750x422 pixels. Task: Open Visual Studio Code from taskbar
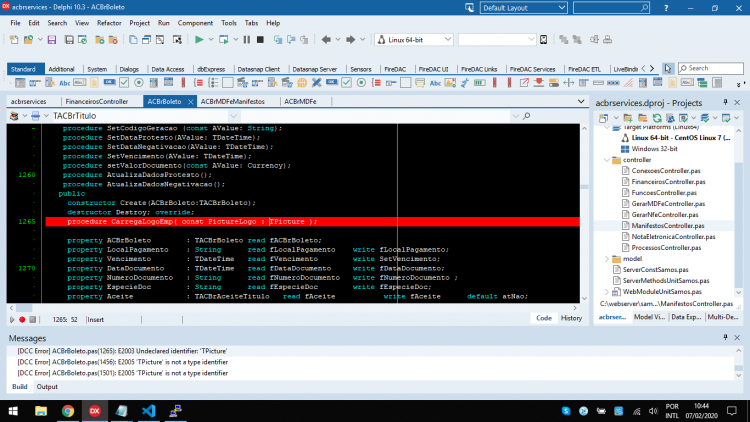[x=149, y=411]
